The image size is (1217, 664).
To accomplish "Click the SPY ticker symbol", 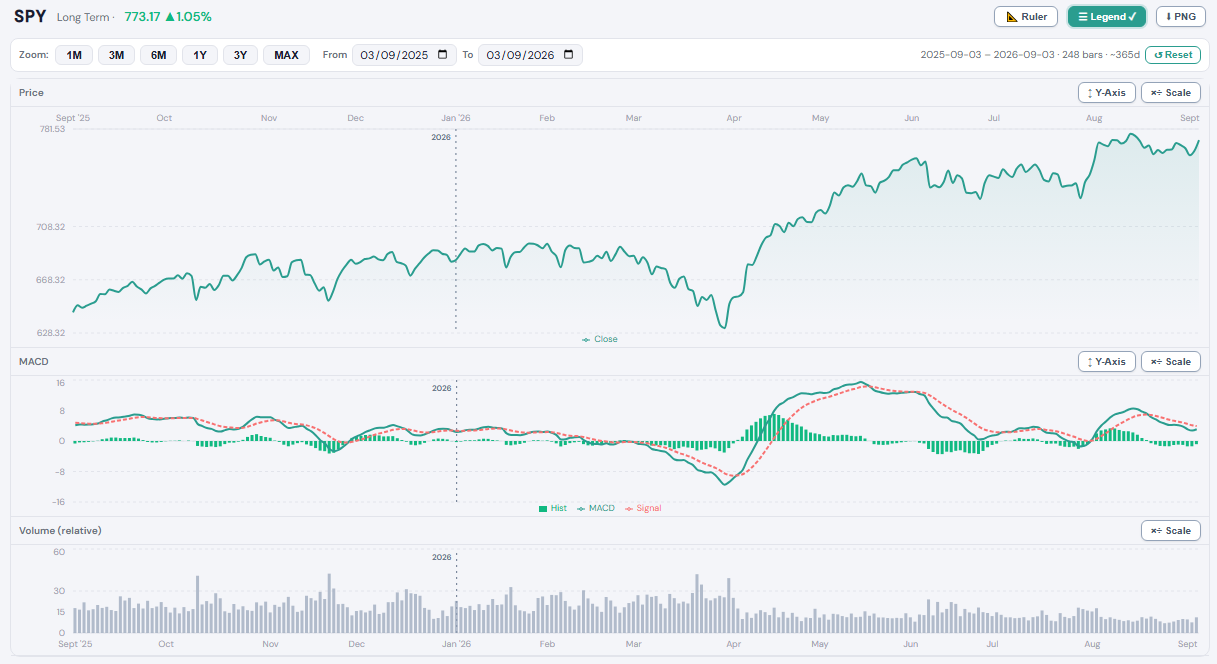I will click(x=30, y=17).
